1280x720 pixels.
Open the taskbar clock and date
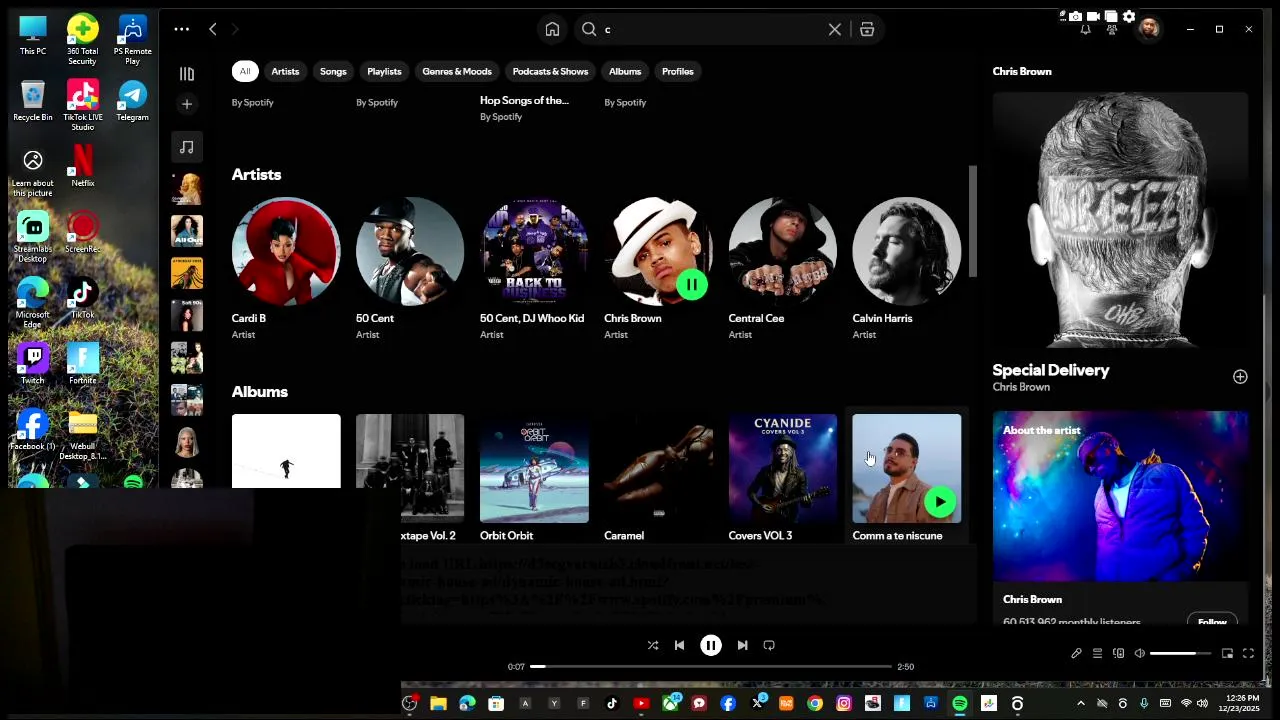[x=1241, y=703]
